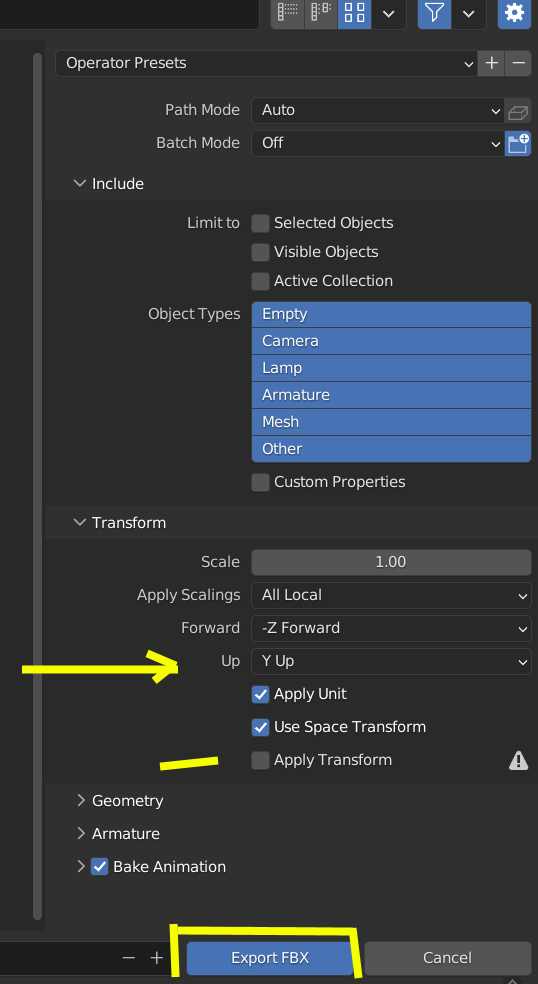Enable Selected Objects limit

coord(261,223)
